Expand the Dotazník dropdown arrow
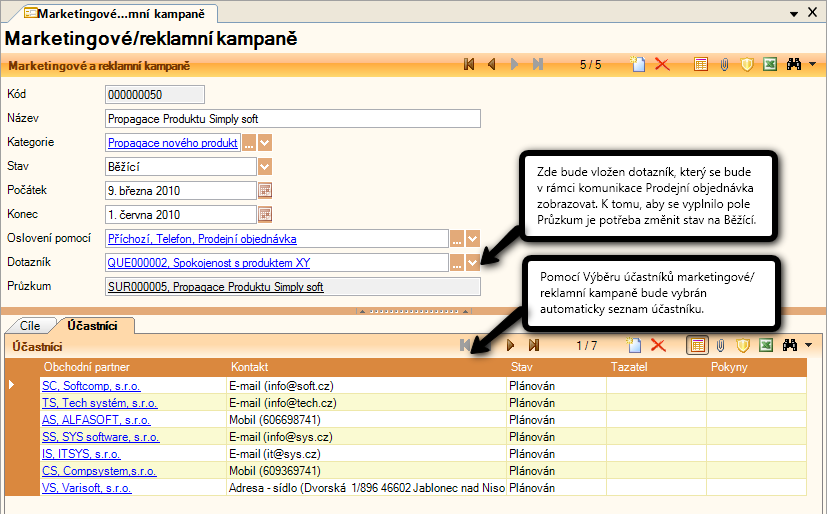Screen dimensions: 827x514 coord(473,263)
